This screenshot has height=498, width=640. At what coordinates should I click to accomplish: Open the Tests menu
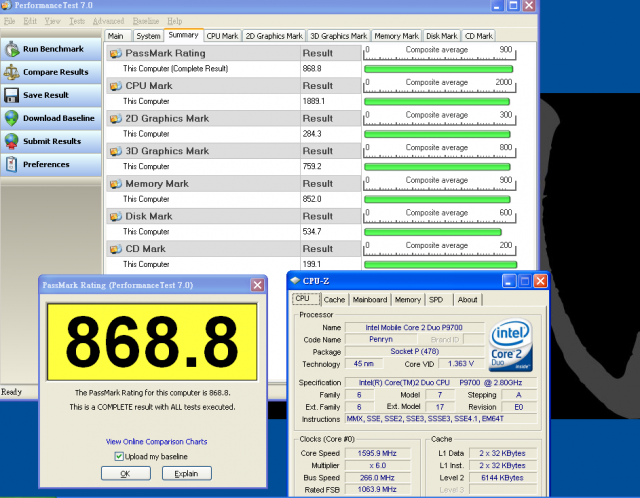77,21
